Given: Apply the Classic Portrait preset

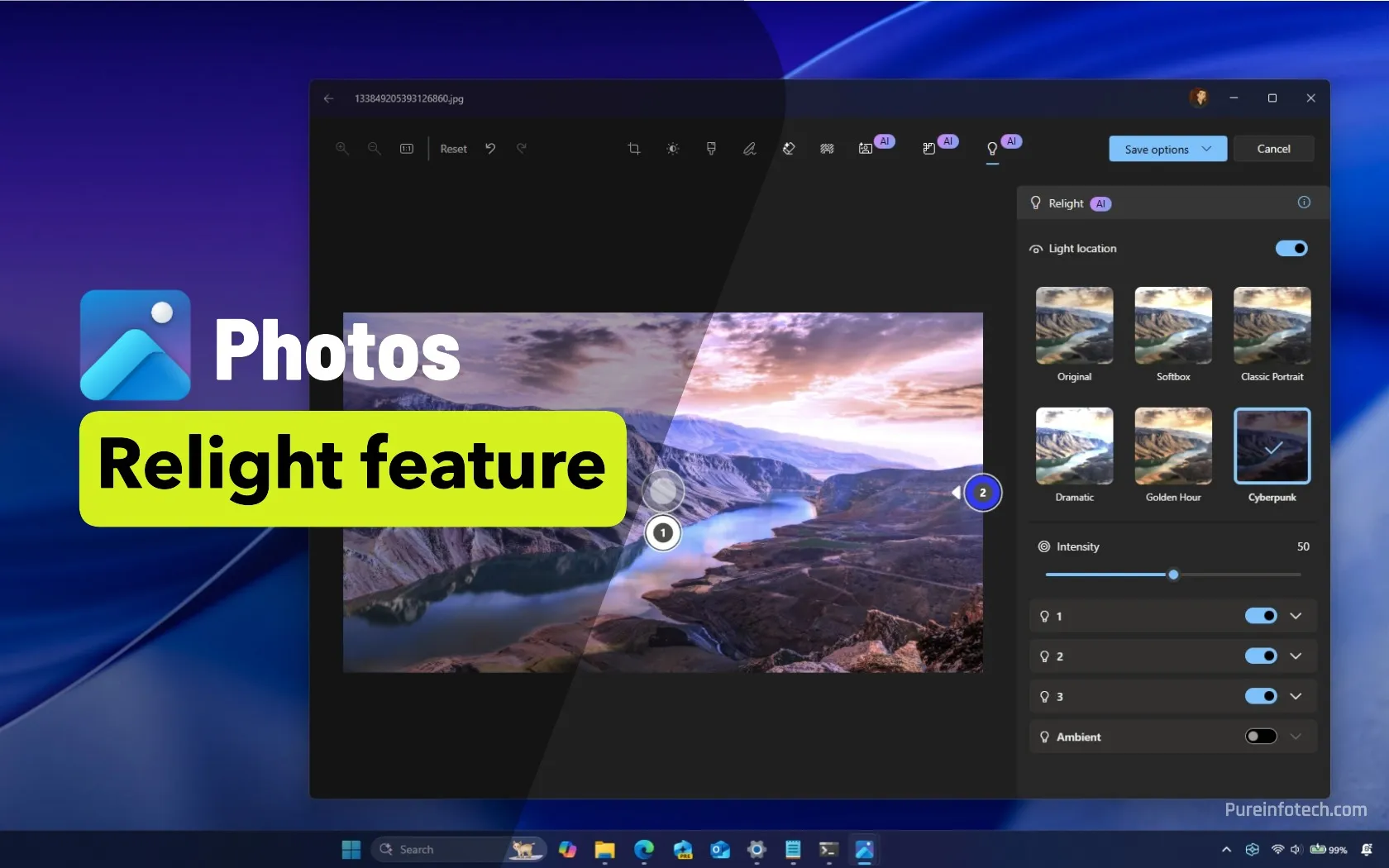Looking at the screenshot, I should pos(1272,326).
